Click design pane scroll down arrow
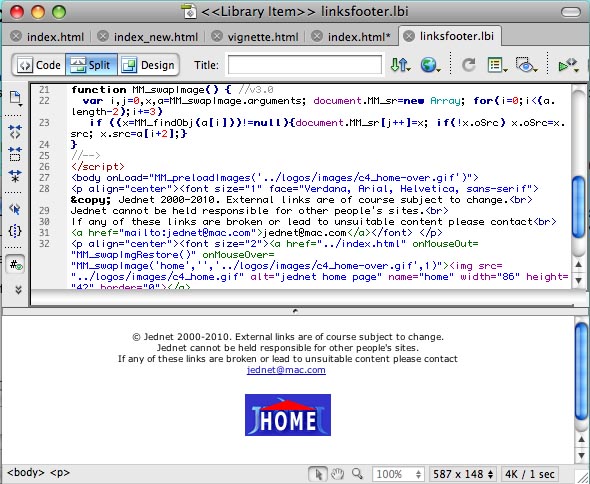 (x=581, y=455)
